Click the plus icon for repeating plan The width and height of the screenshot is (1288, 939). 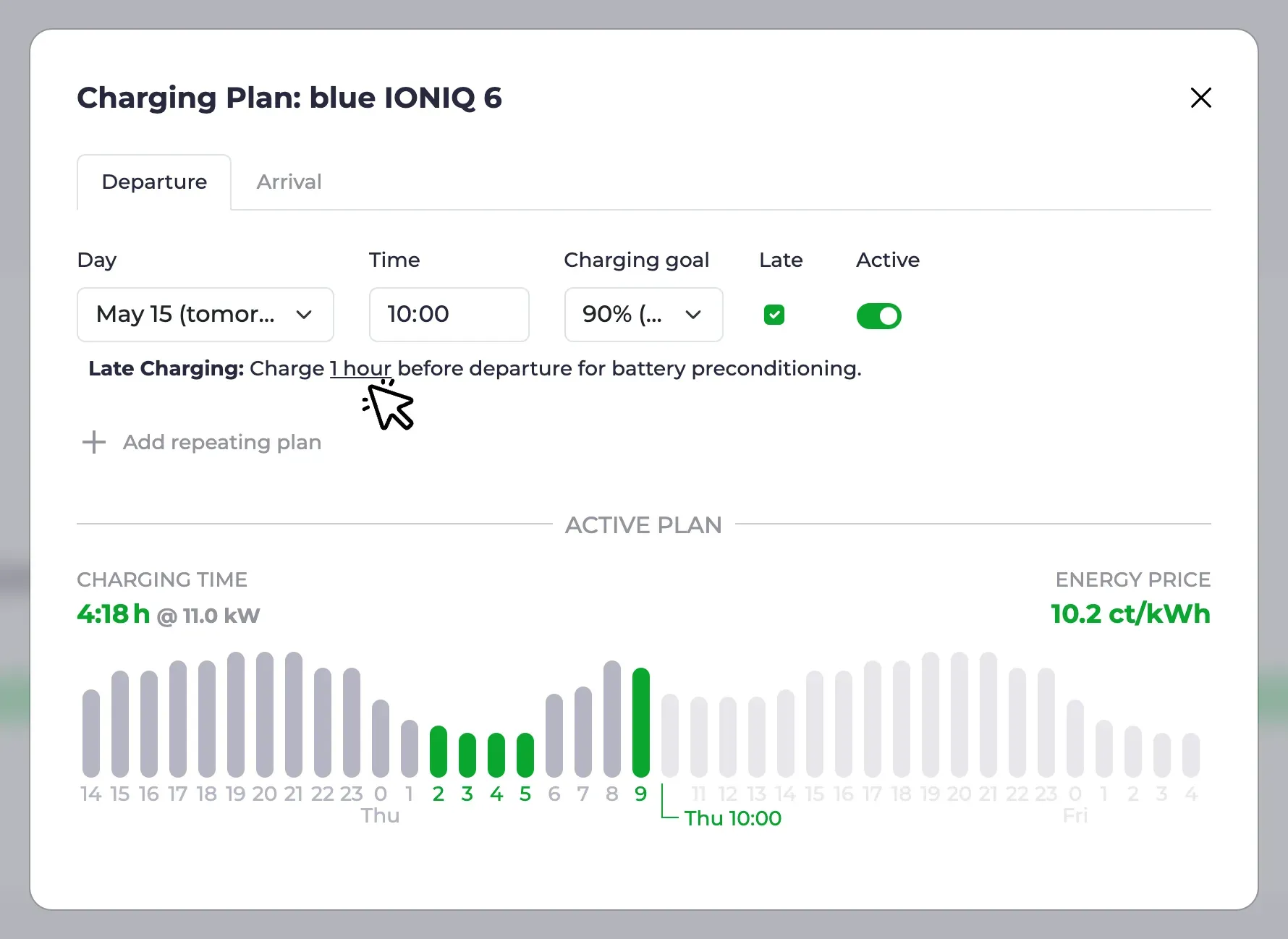click(x=94, y=442)
